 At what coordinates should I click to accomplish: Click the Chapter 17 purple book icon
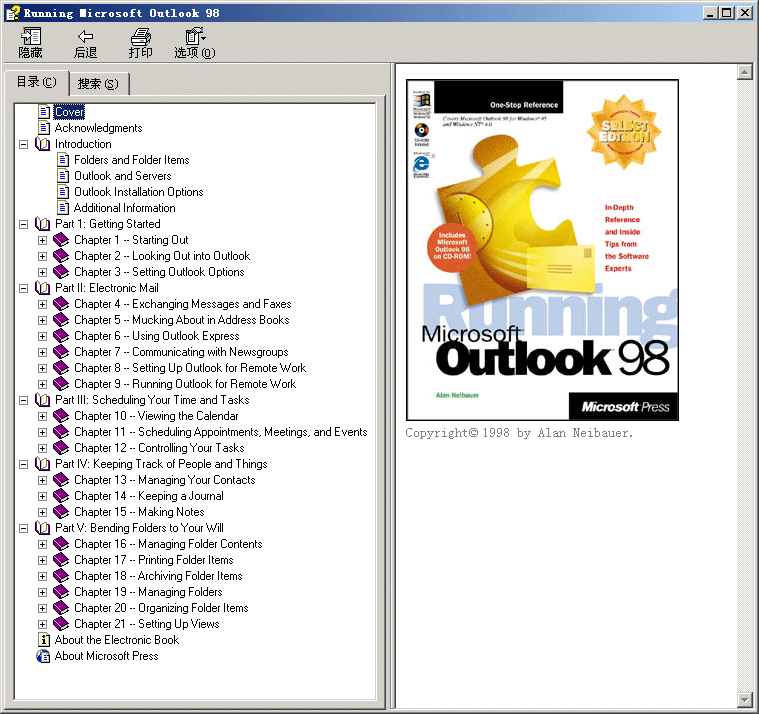pos(61,560)
